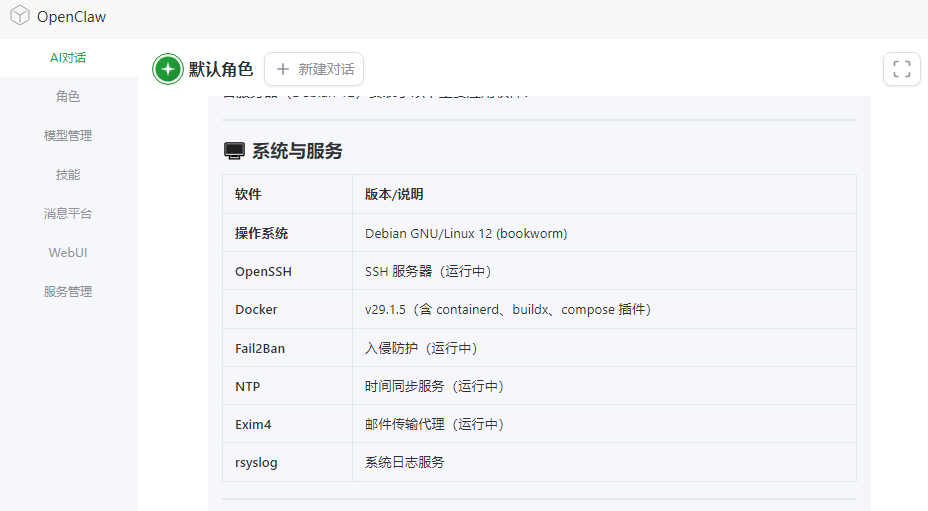Select the Debian GNU/Linux 12 (bookworm) cell
The width and height of the screenshot is (928, 511).
click(x=604, y=233)
